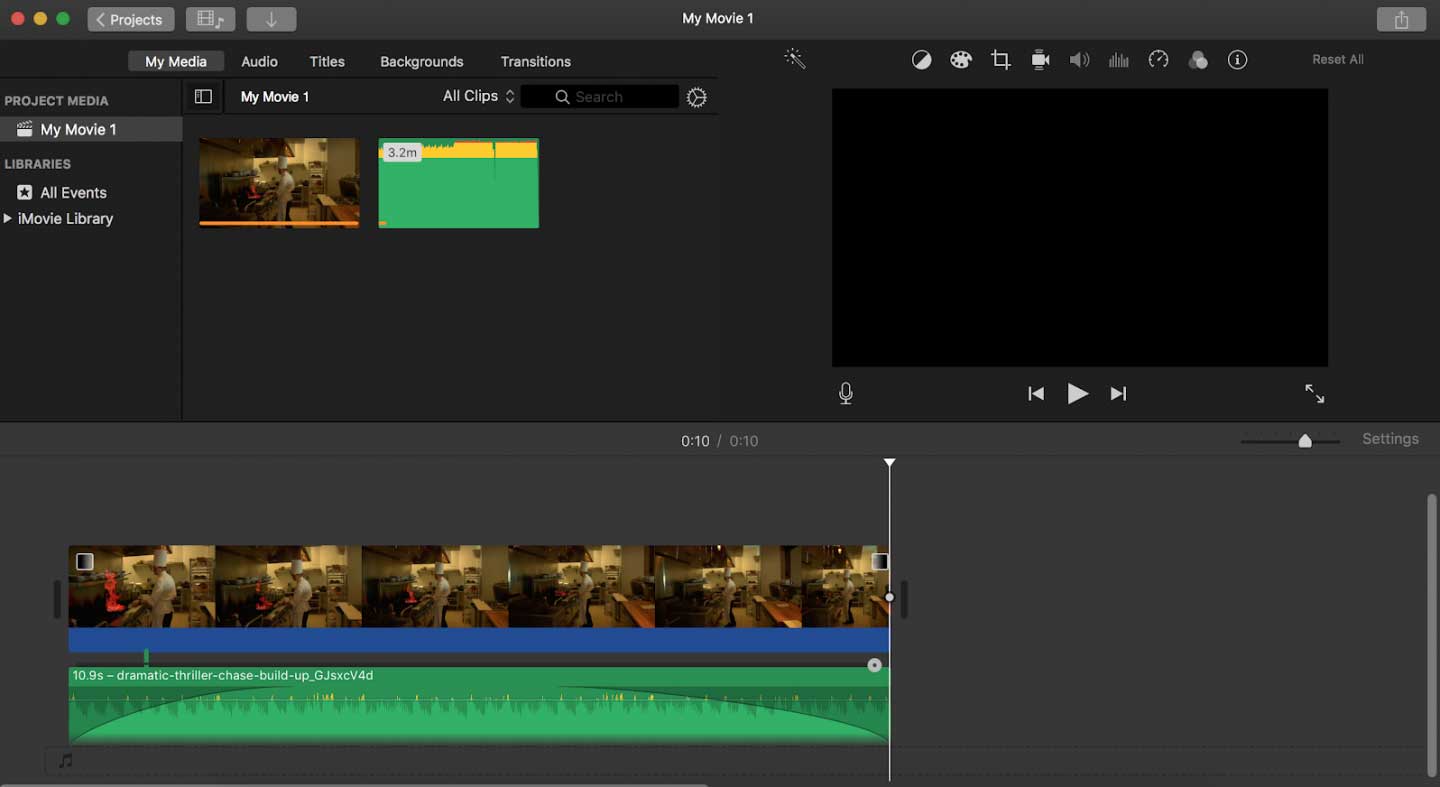Open noise reduction and equalizer tool
The height and width of the screenshot is (787, 1440).
click(x=1119, y=60)
